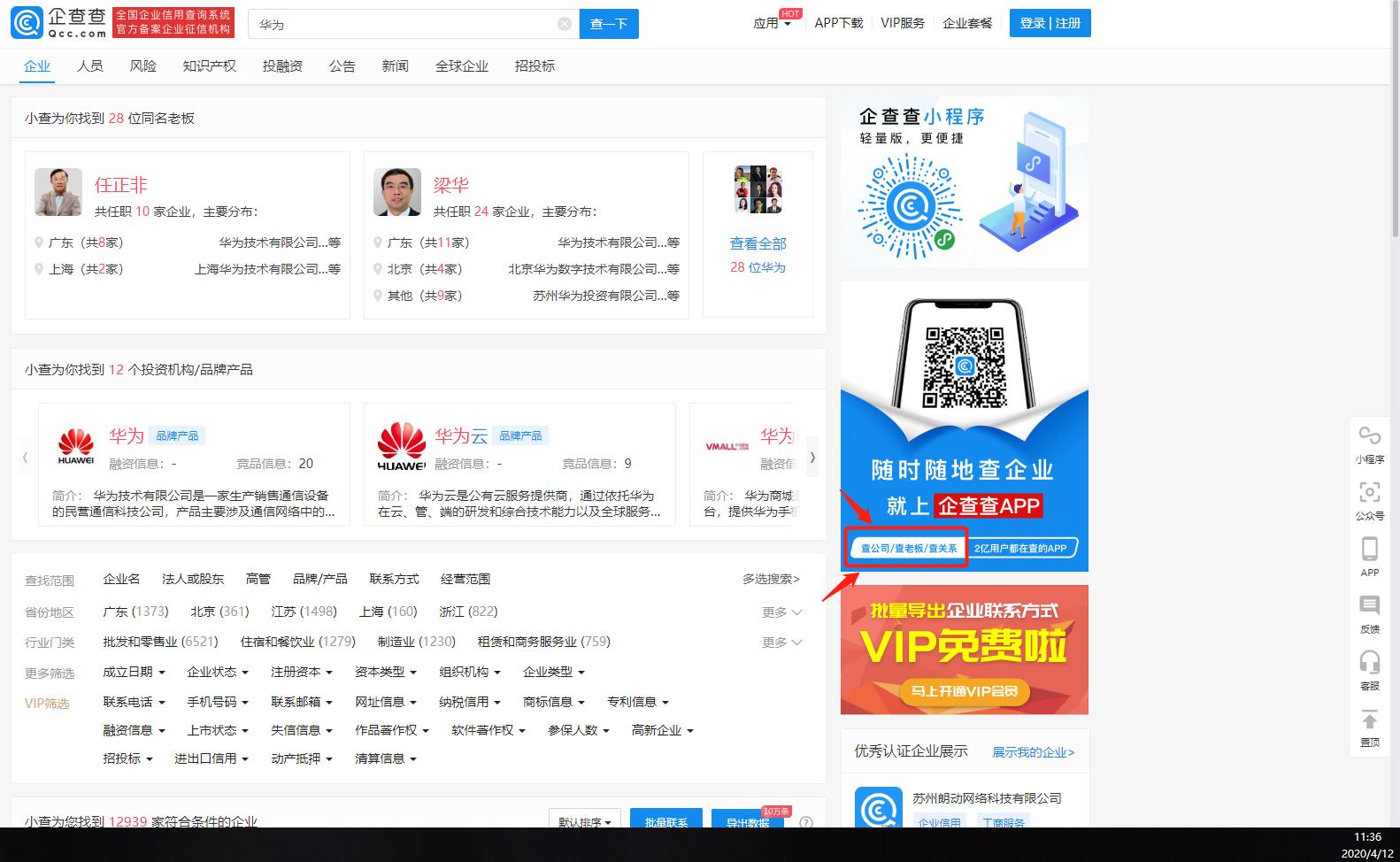Image resolution: width=1400 pixels, height=862 pixels.
Task: Show next brand cards with right arrow
Action: (x=812, y=458)
